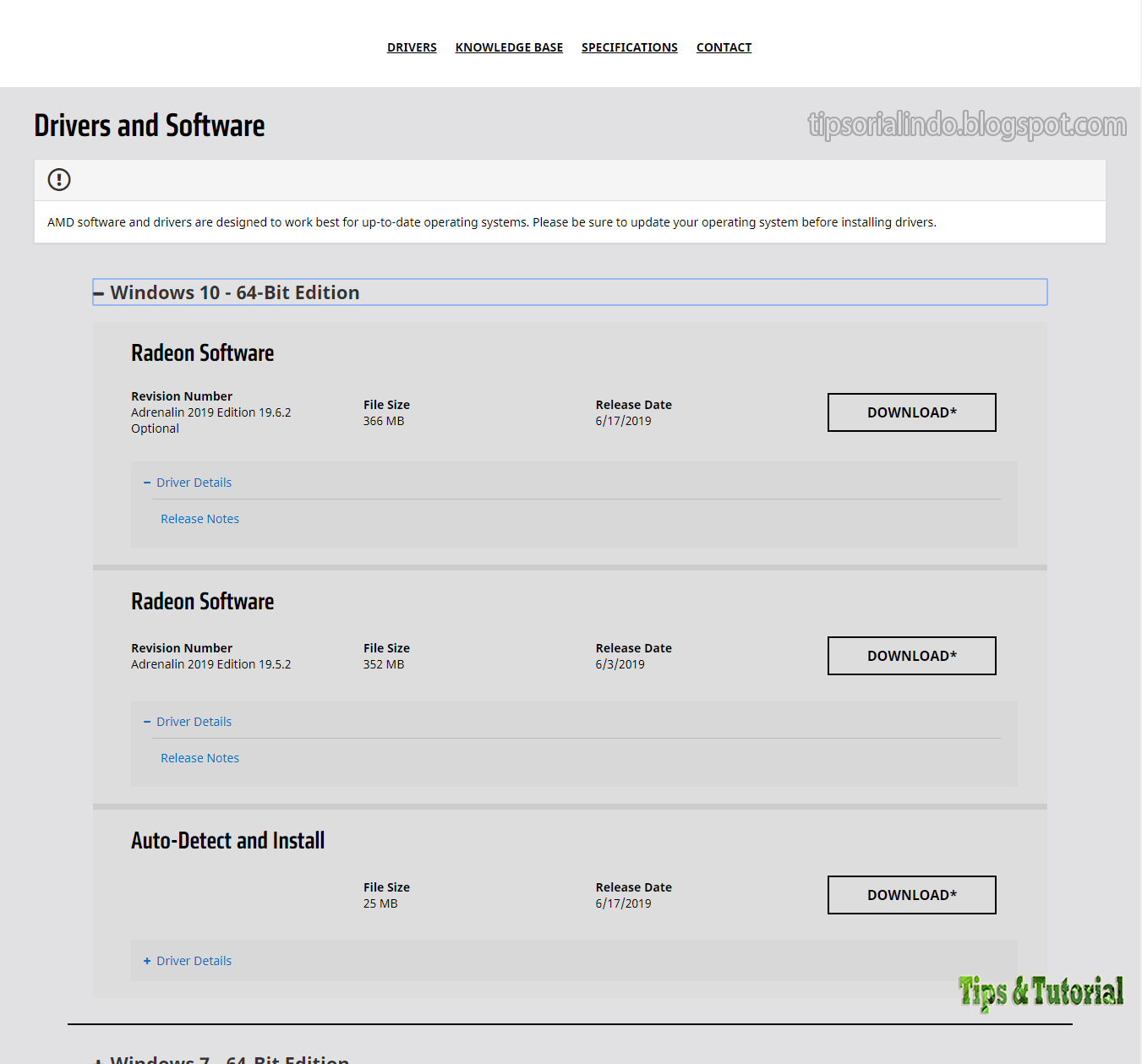Collapse the Windows 10 - 64-Bit Edition section

click(x=570, y=292)
